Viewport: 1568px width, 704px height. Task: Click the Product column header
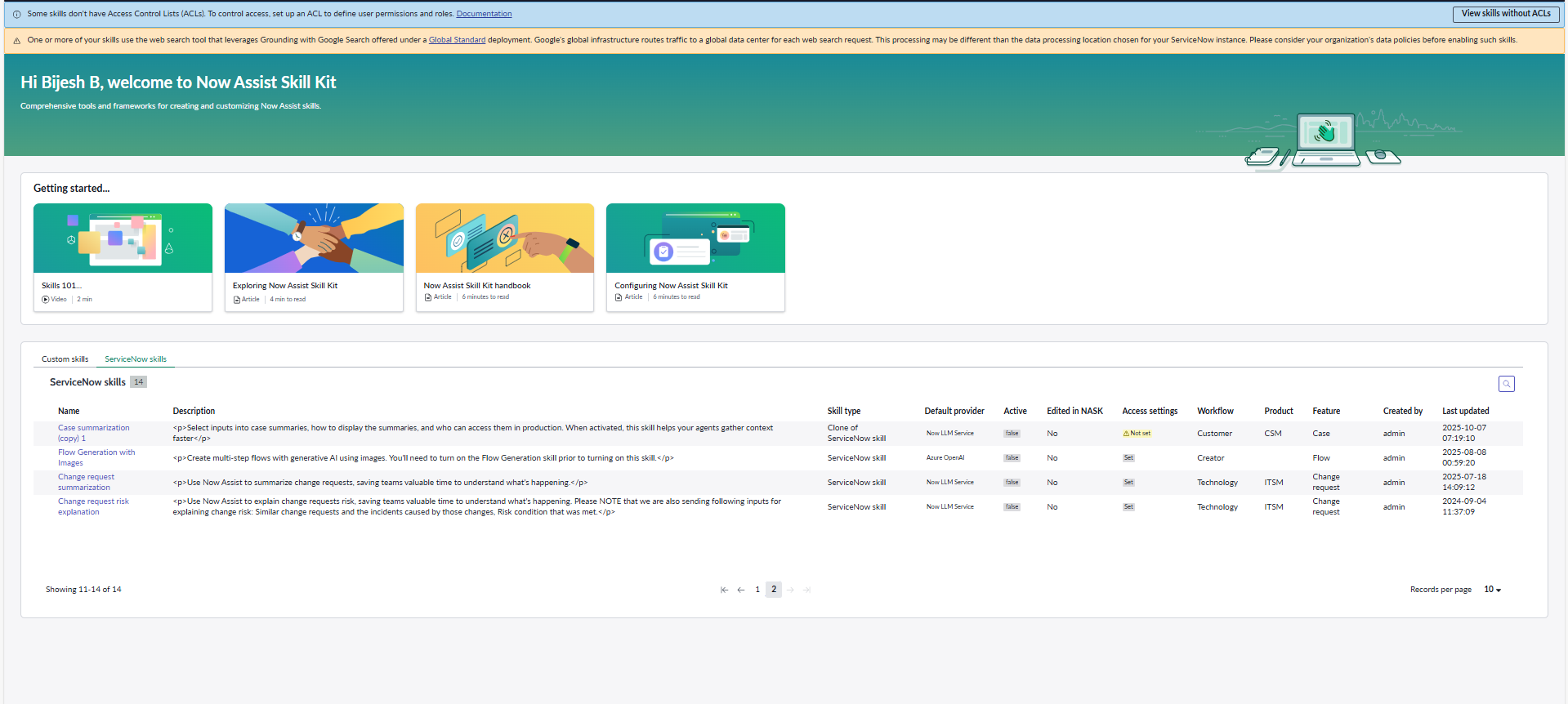[x=1279, y=412]
